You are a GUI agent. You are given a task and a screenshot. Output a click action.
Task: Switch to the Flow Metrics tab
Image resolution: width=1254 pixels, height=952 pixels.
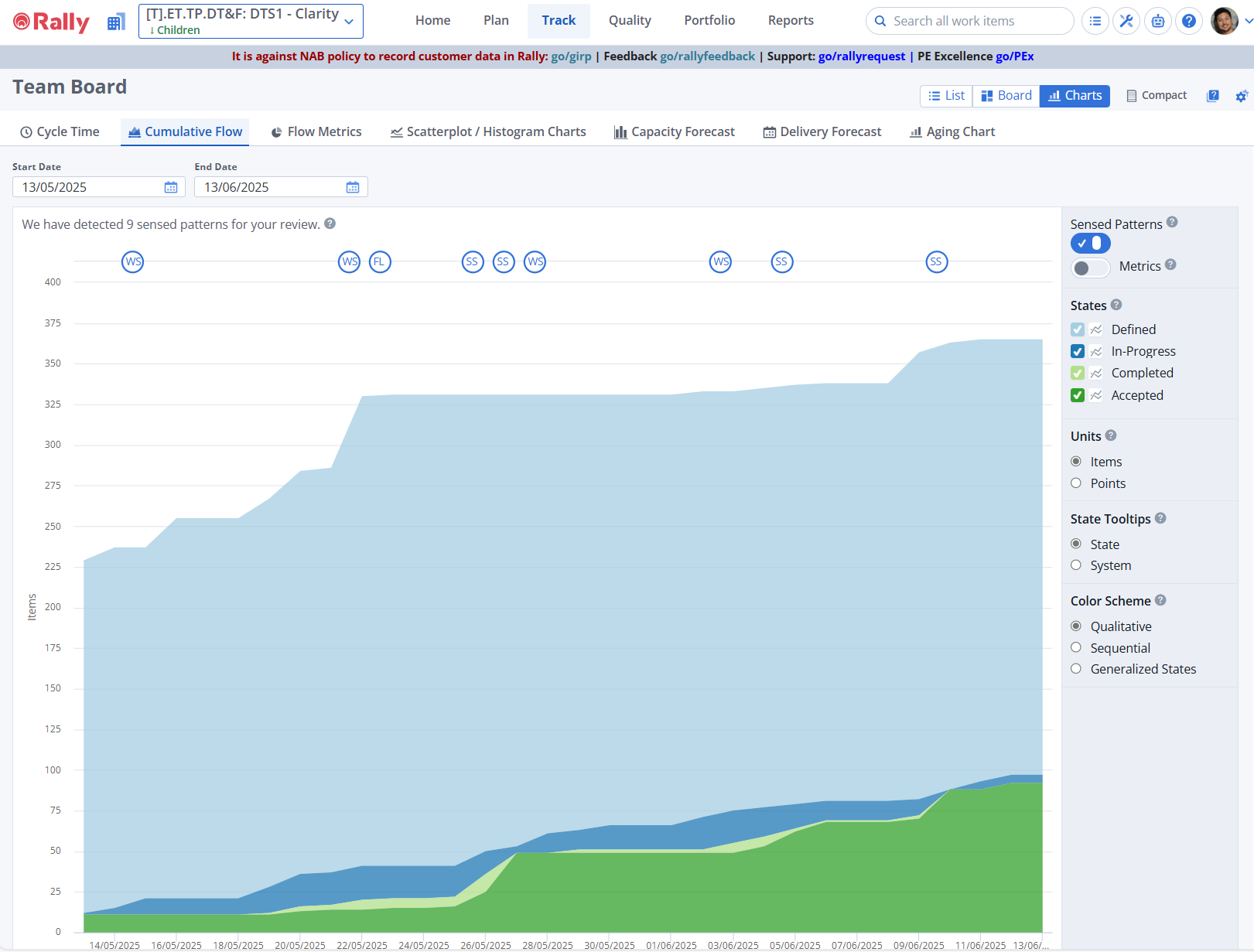(316, 132)
